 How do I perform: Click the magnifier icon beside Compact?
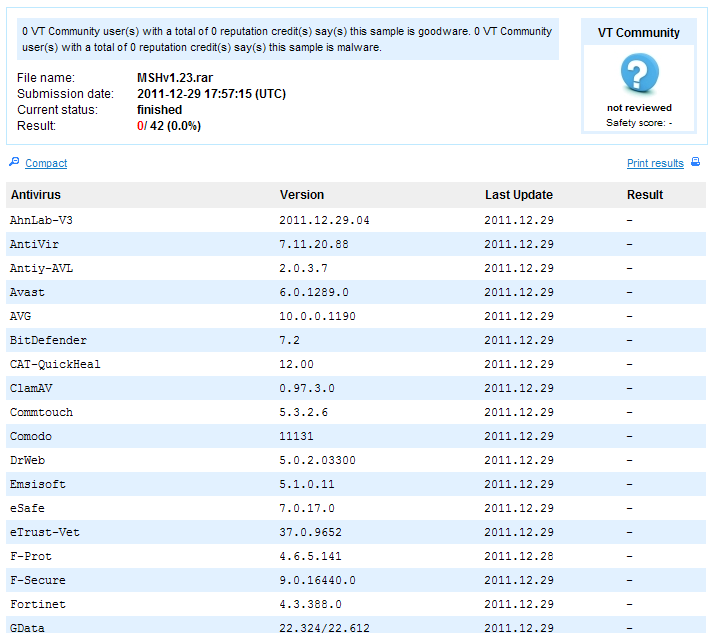[x=14, y=162]
